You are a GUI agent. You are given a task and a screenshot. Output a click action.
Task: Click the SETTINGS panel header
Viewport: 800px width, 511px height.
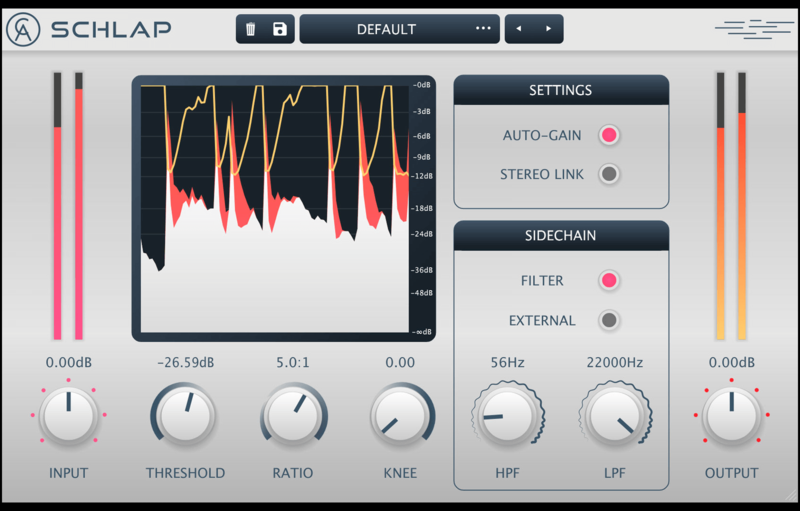click(x=561, y=90)
